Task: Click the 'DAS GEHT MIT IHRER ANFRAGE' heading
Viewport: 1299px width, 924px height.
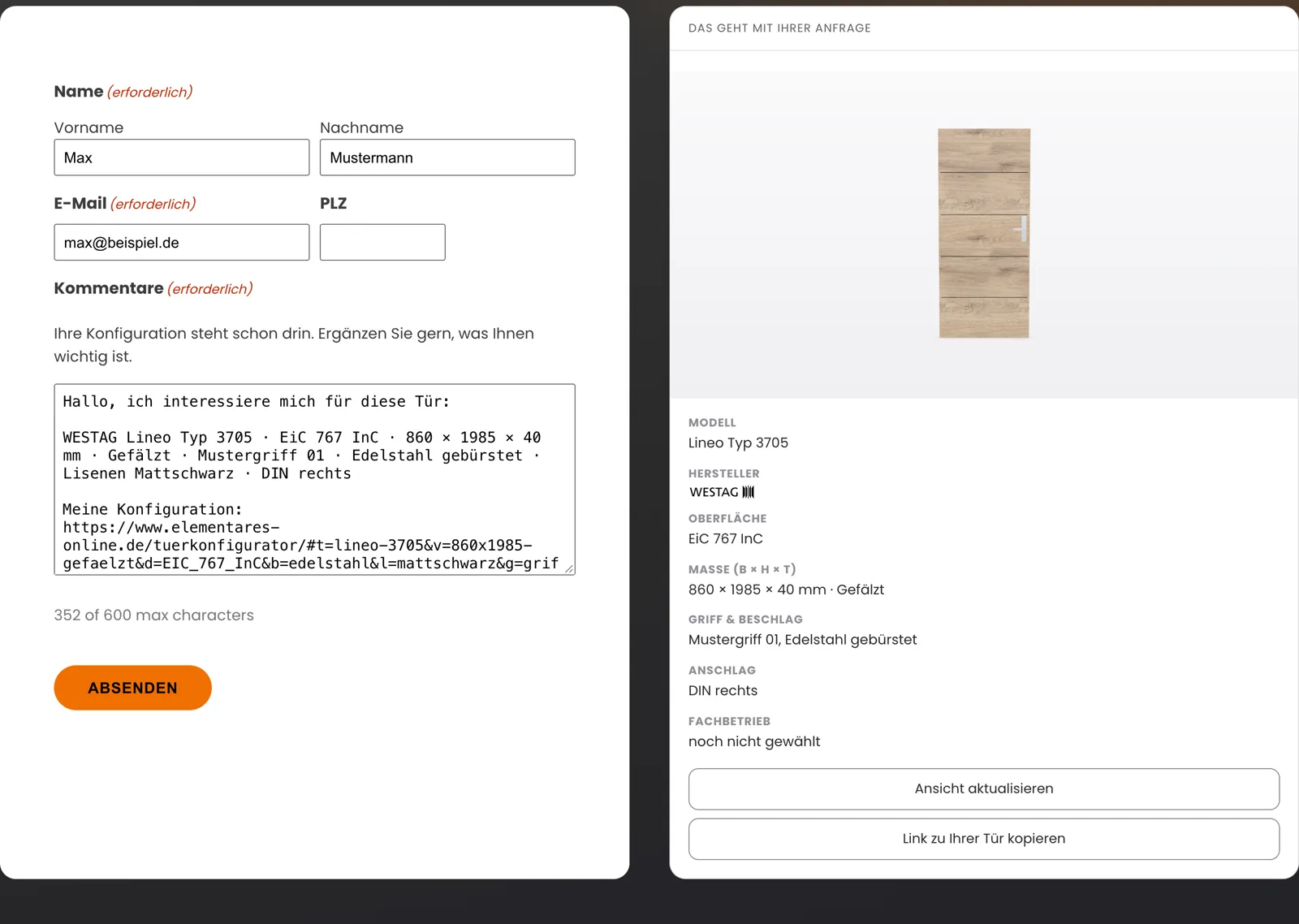Action: (x=779, y=28)
